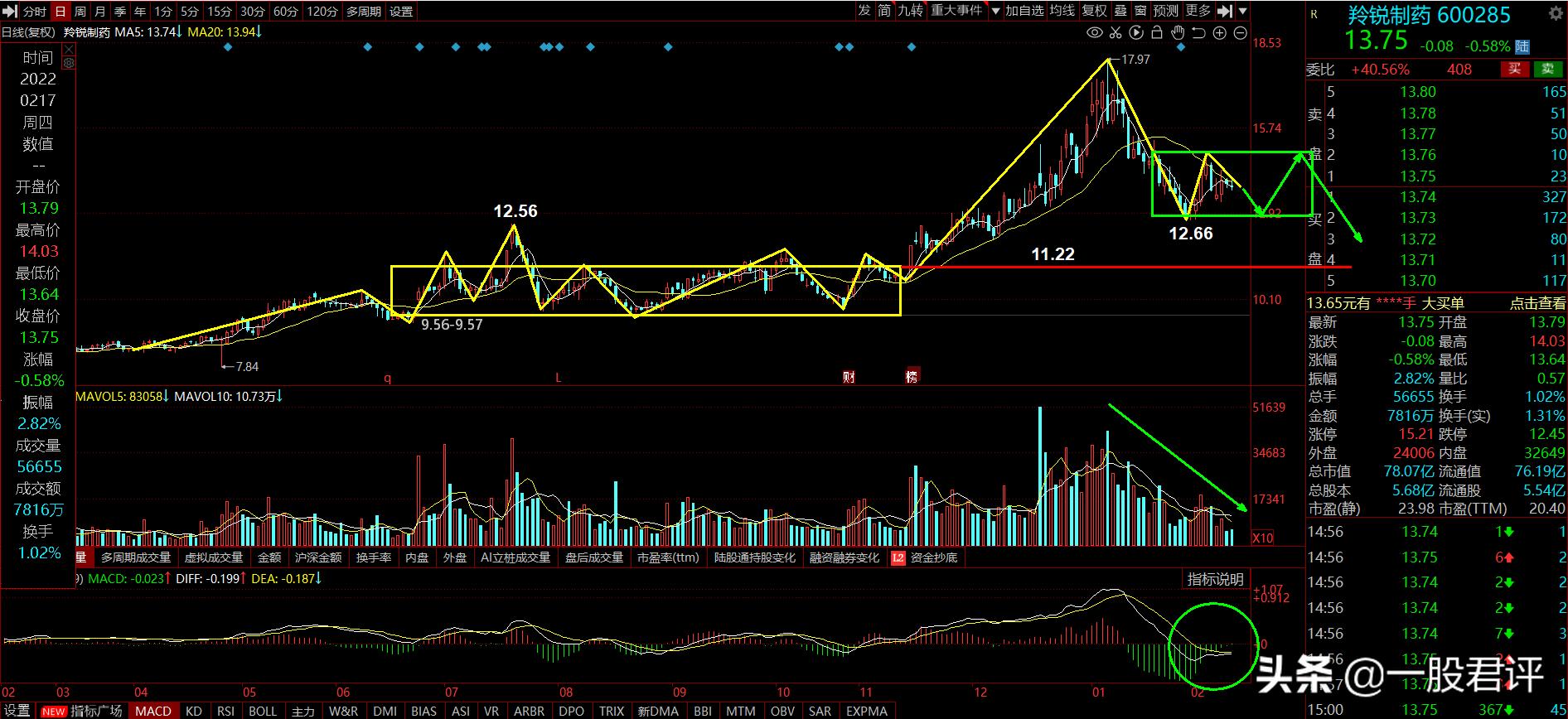Zoom out with the minus circle icon
1568x719 pixels.
1240,33
